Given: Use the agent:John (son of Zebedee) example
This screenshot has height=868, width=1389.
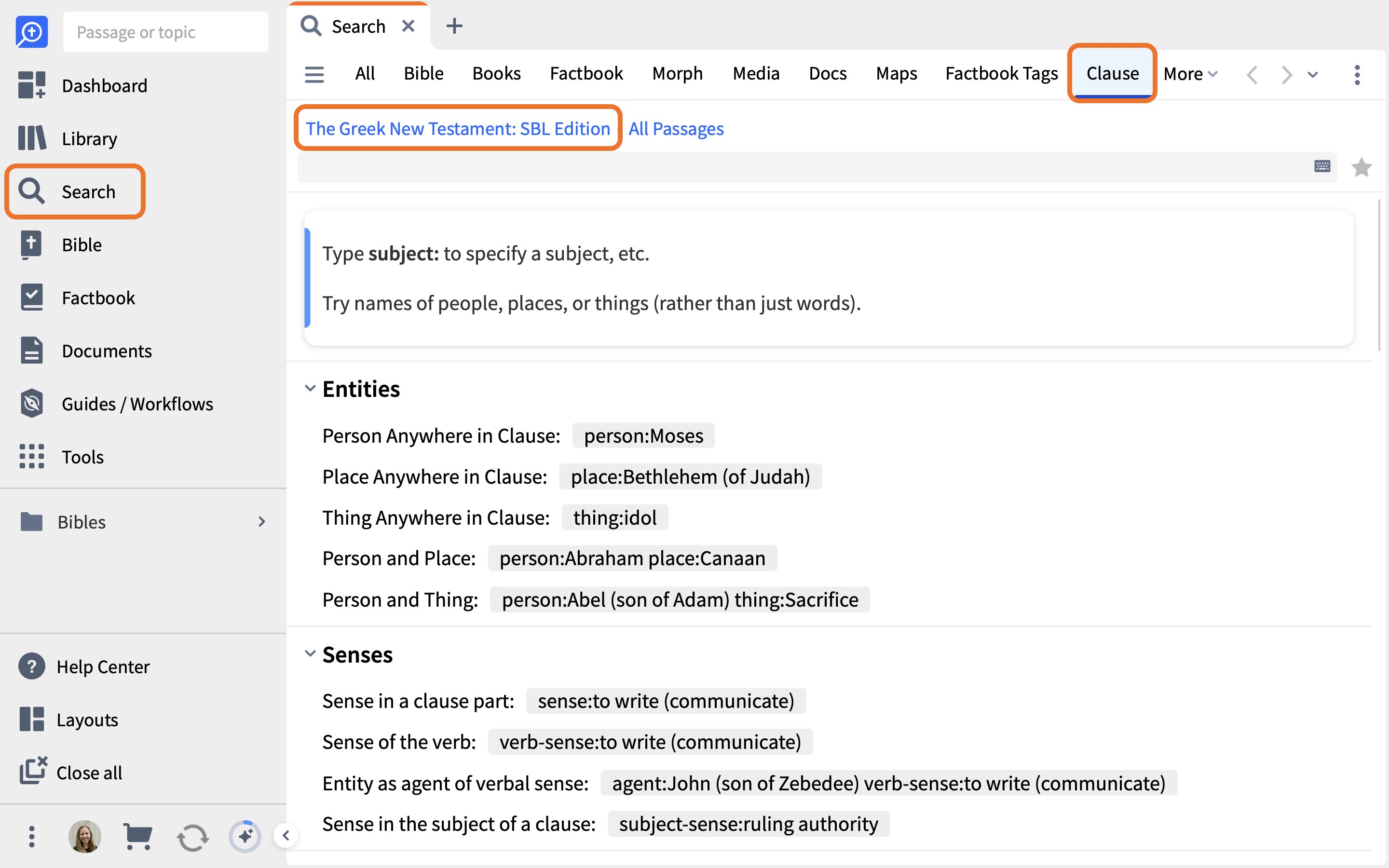Looking at the screenshot, I should [888, 783].
